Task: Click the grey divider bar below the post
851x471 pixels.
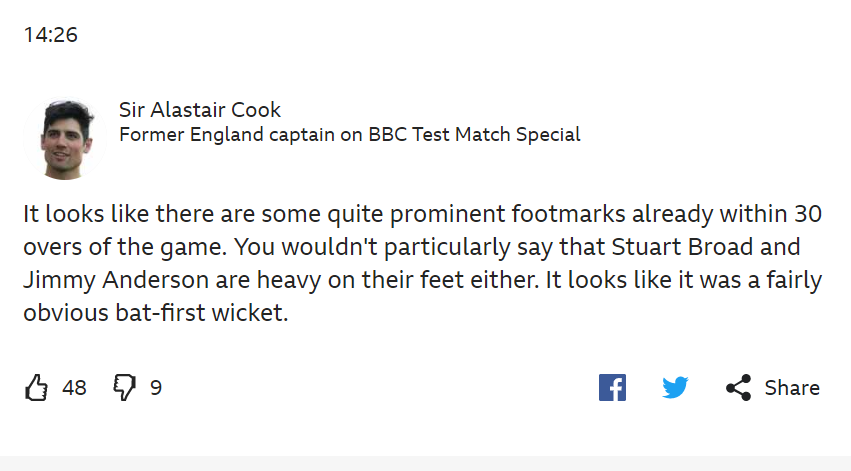Action: (425, 463)
